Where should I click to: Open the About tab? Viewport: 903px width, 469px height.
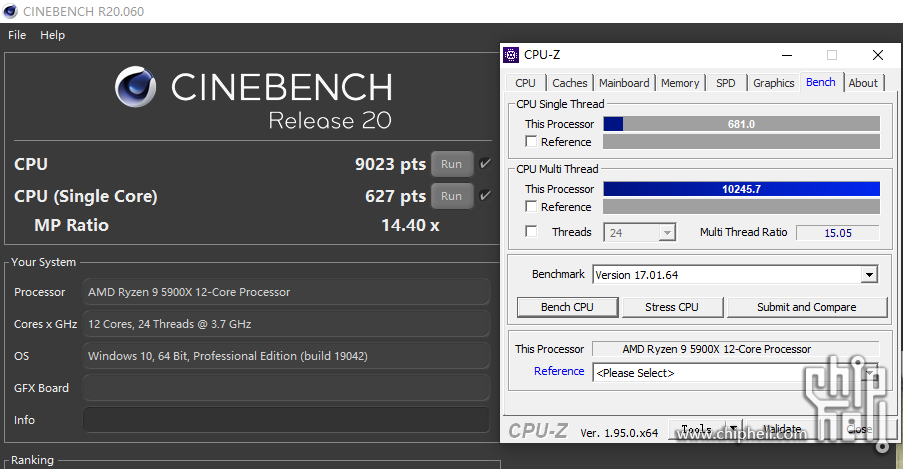pos(863,83)
